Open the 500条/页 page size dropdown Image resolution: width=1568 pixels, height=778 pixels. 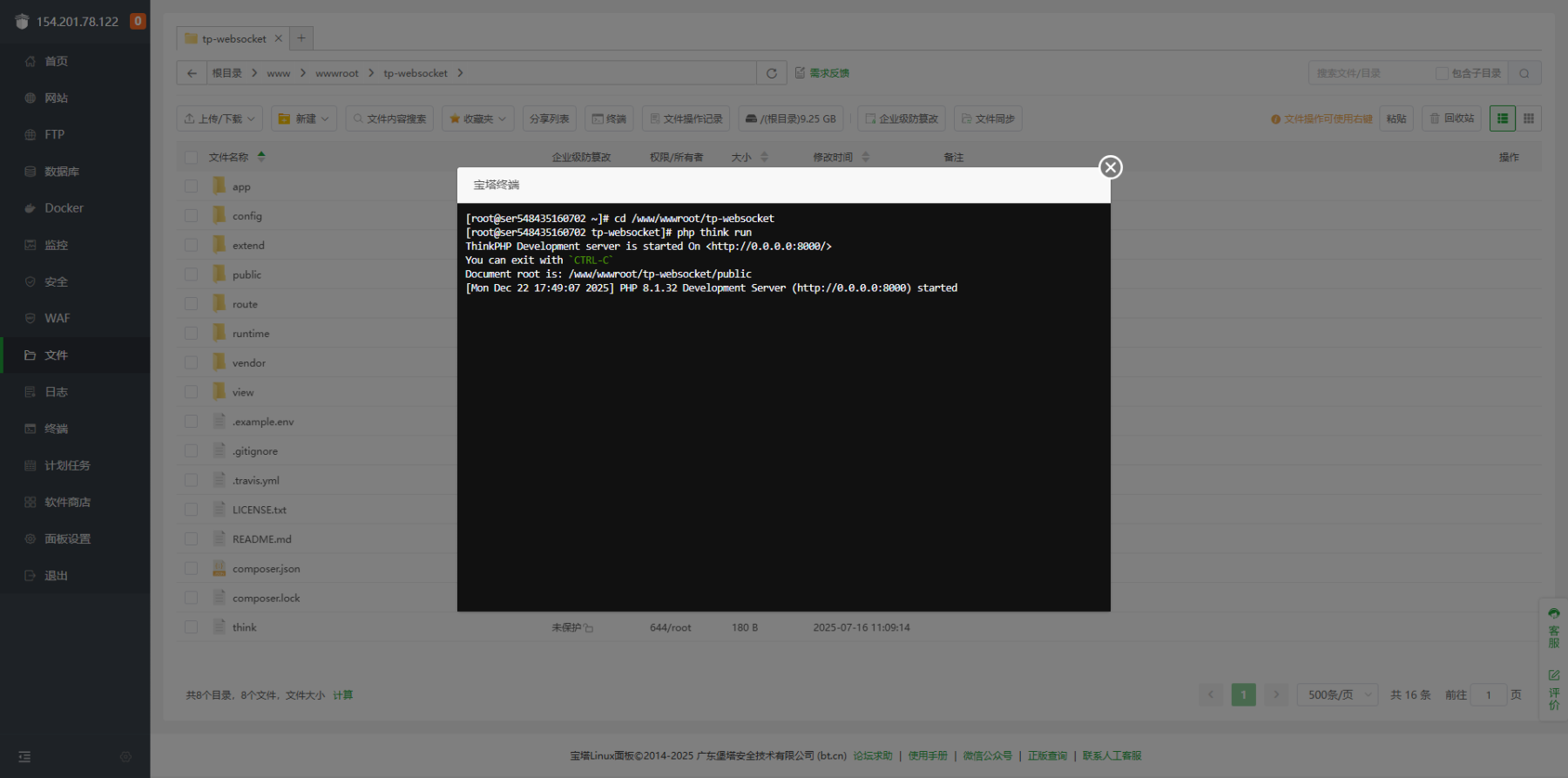click(x=1337, y=694)
